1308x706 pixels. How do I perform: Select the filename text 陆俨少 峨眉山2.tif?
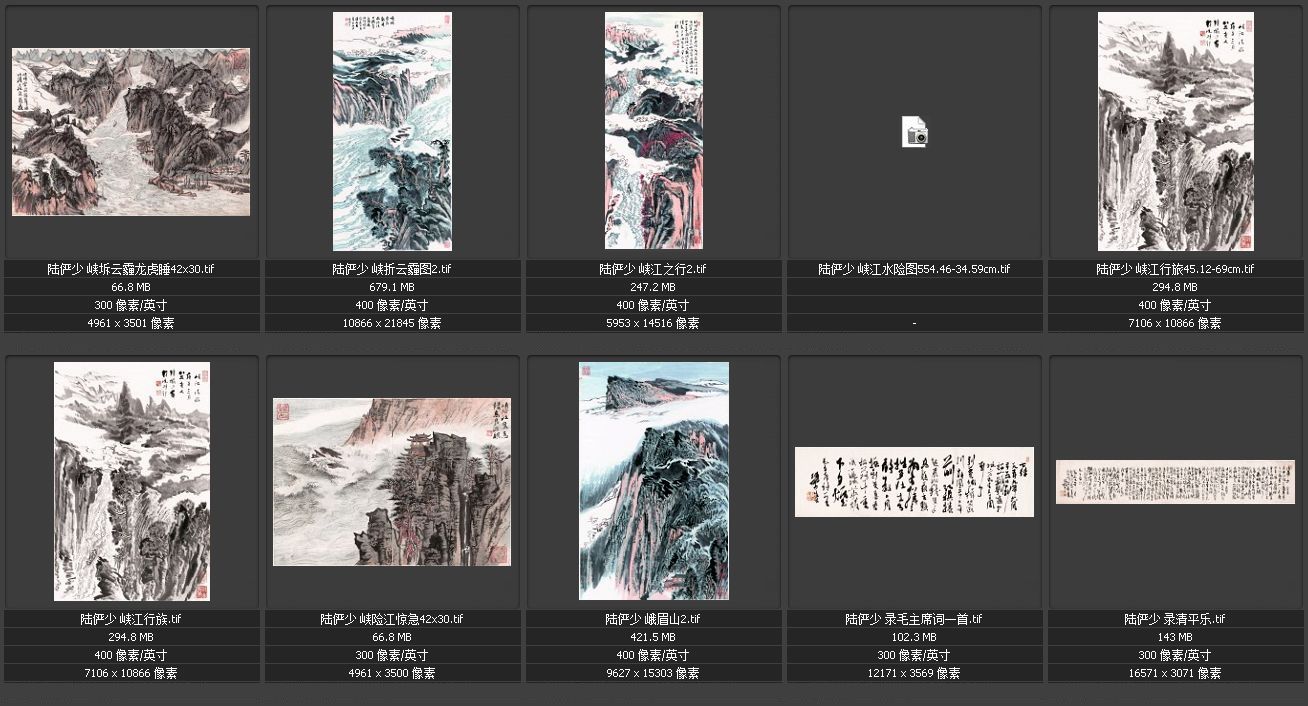[653, 619]
